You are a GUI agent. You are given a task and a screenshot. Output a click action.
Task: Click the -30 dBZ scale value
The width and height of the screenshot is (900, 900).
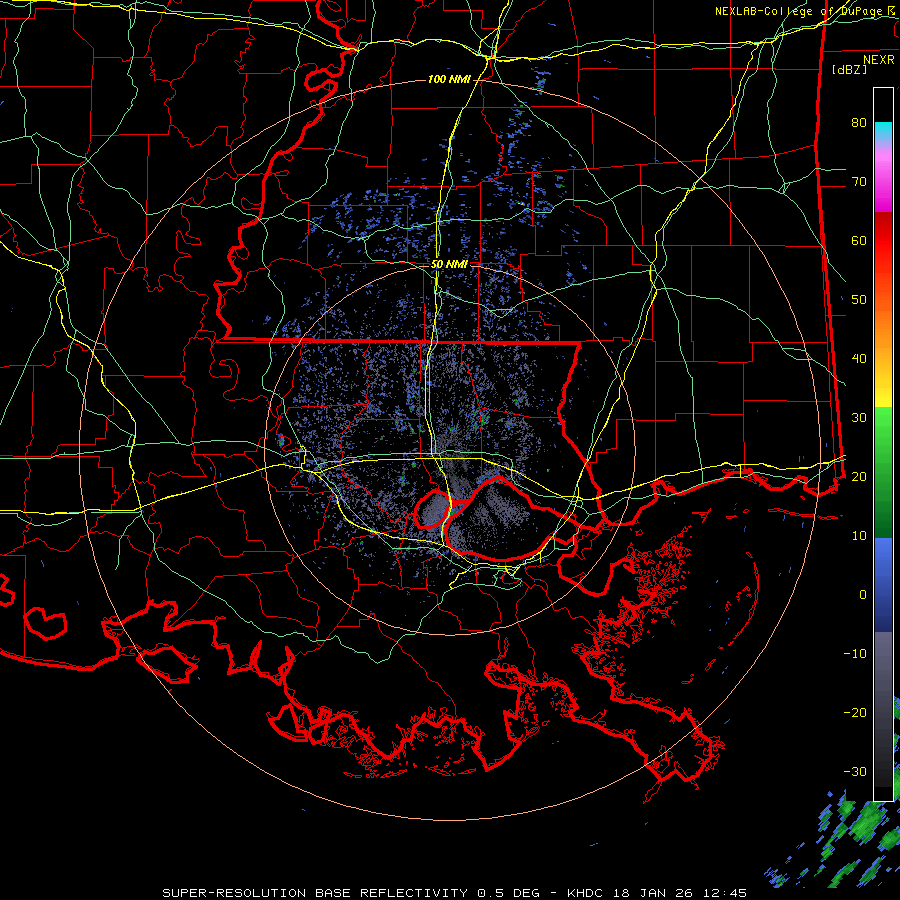click(855, 771)
